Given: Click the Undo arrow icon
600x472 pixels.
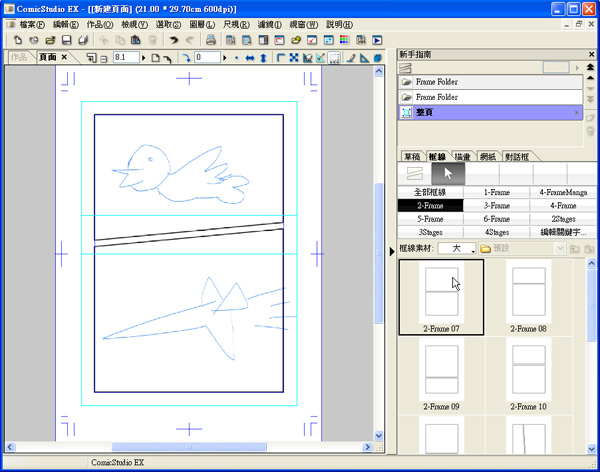Looking at the screenshot, I should click(174, 41).
